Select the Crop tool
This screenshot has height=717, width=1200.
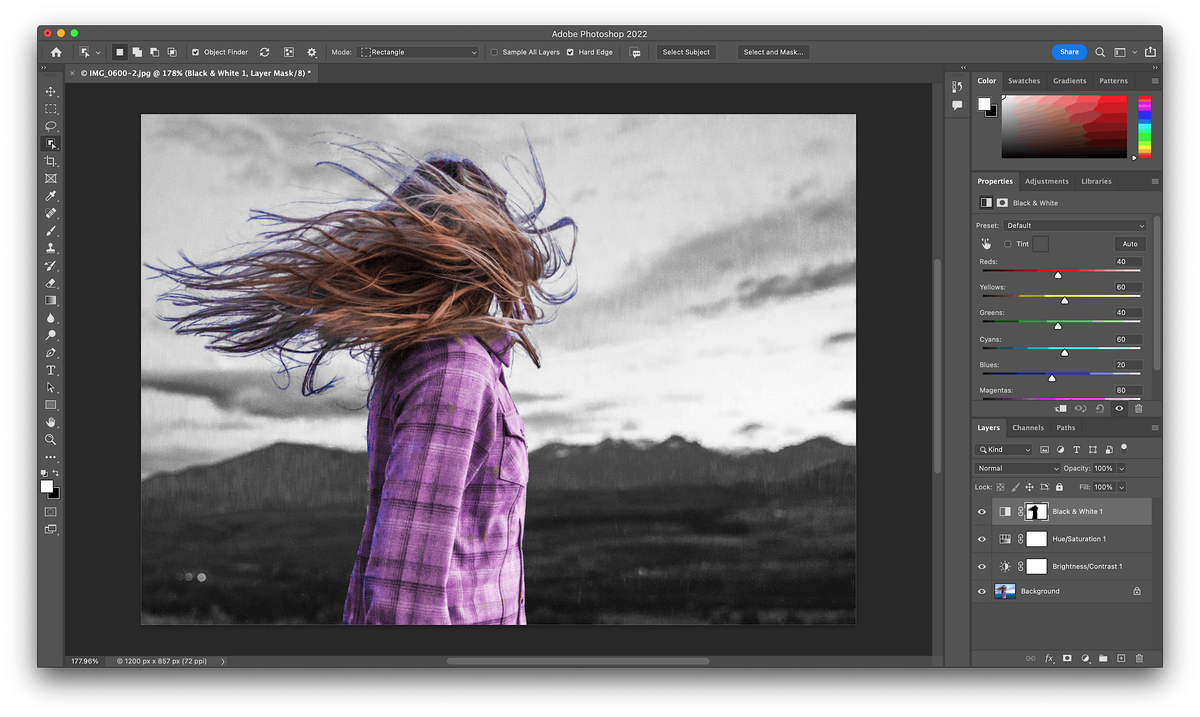[x=51, y=160]
